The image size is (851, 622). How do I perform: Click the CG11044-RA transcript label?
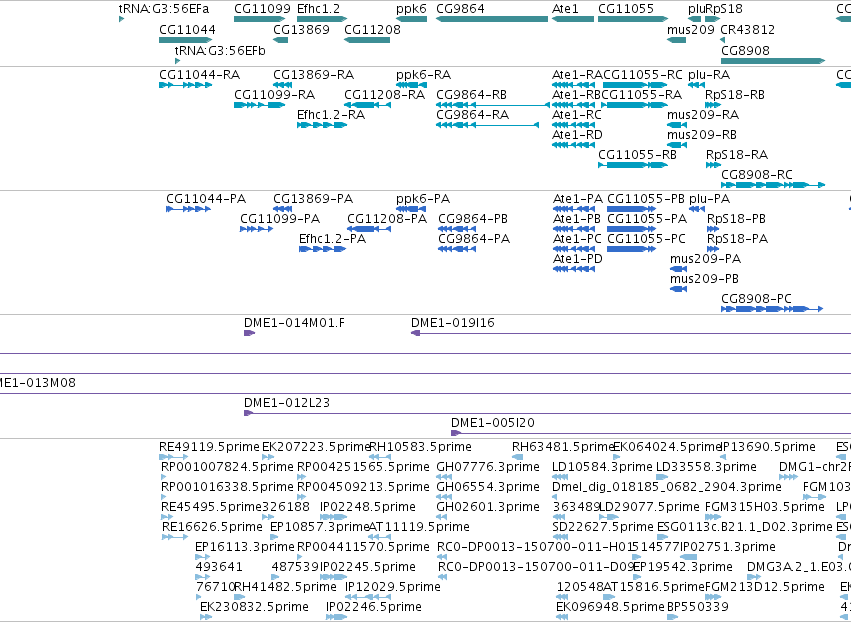click(x=199, y=75)
